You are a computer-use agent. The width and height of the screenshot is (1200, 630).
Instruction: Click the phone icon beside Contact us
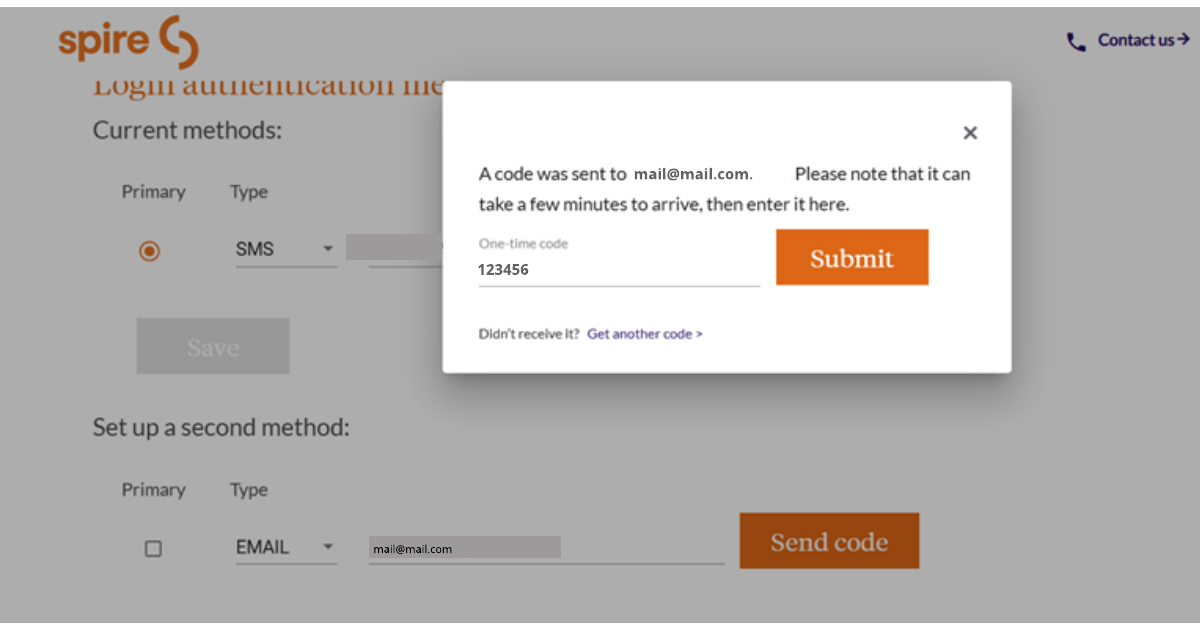coord(1076,42)
